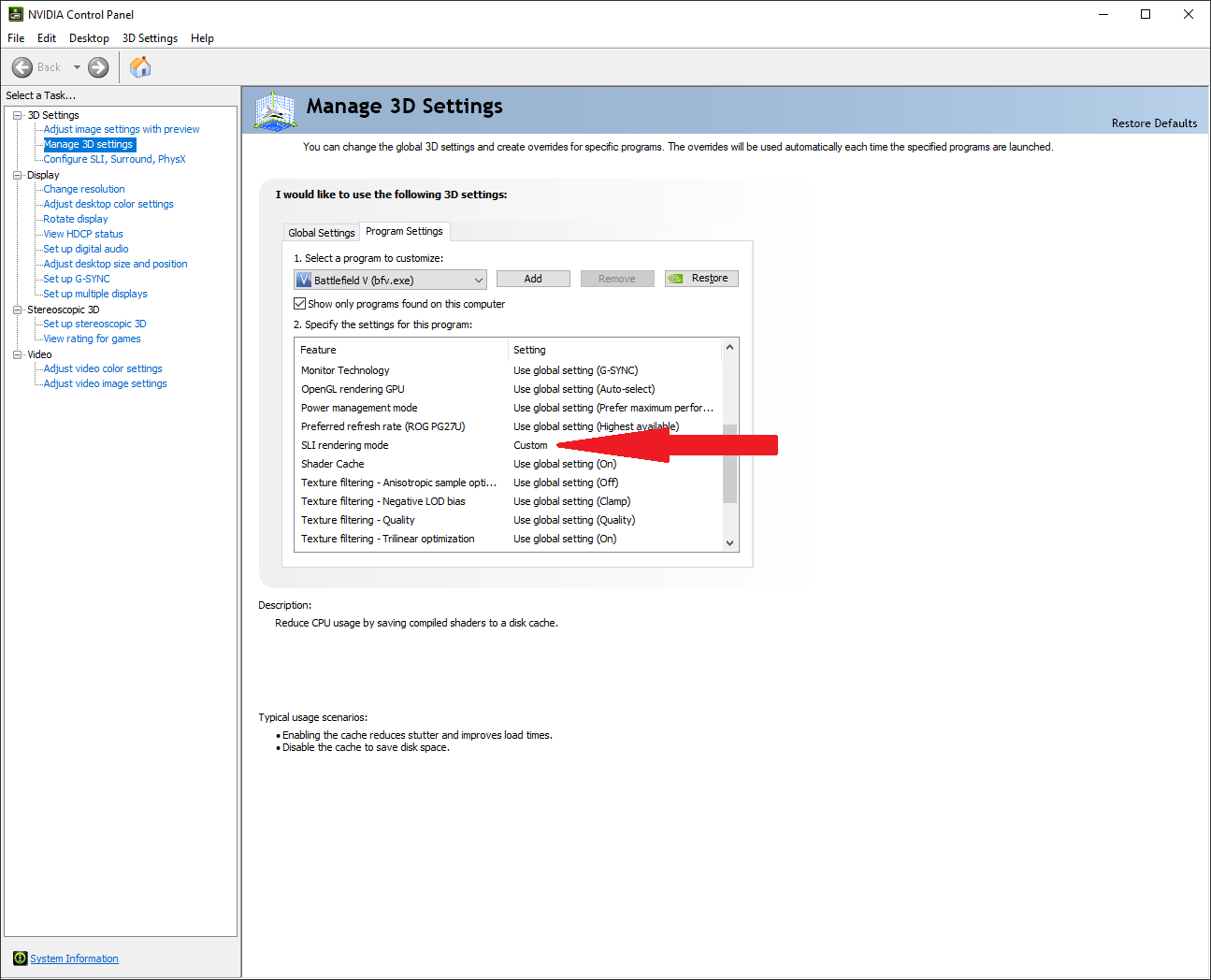Collapse the 3D Settings tree node
1211x980 pixels.
(x=18, y=115)
